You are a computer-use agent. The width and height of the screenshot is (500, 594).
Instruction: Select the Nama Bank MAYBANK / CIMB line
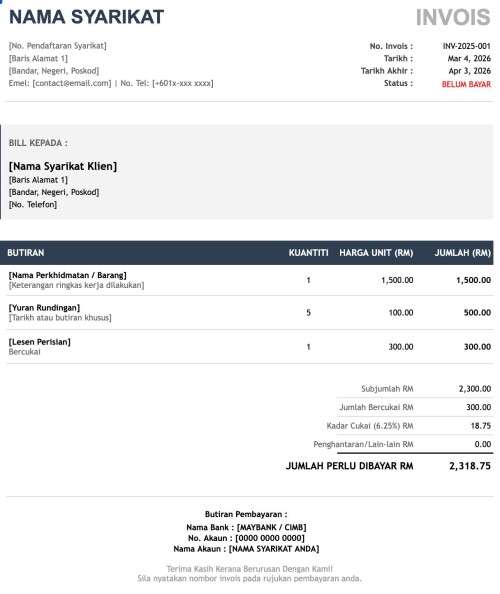point(246,527)
